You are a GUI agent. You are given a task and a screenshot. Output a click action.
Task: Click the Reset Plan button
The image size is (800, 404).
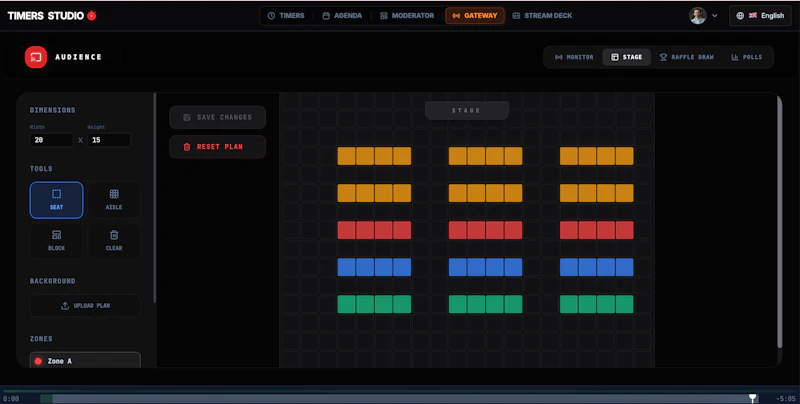(217, 147)
